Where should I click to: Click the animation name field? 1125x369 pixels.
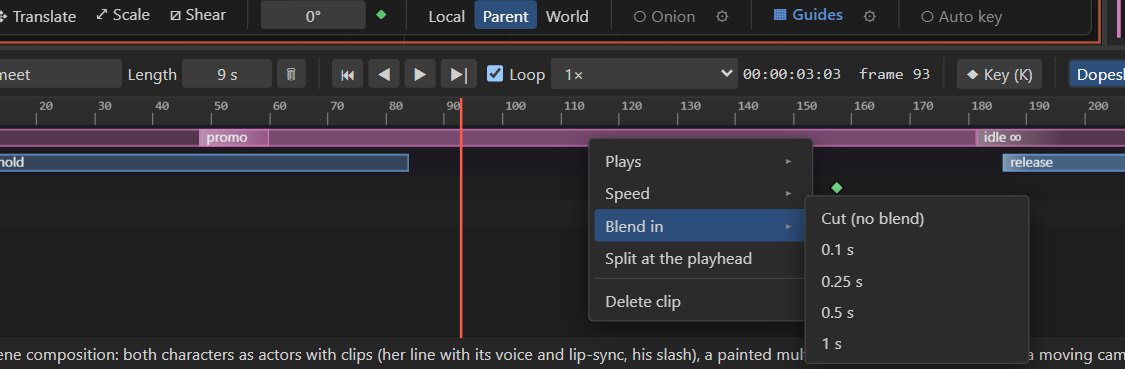61,74
